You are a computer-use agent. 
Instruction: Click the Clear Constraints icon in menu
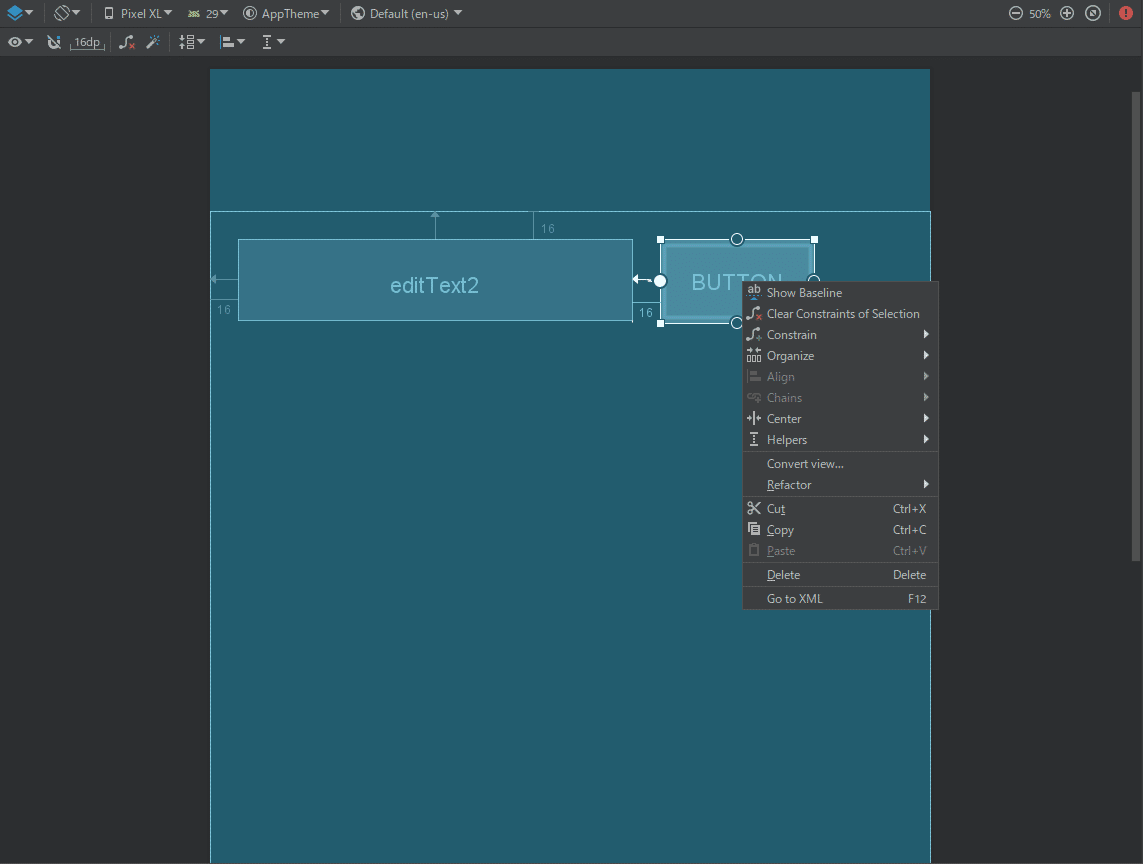754,313
